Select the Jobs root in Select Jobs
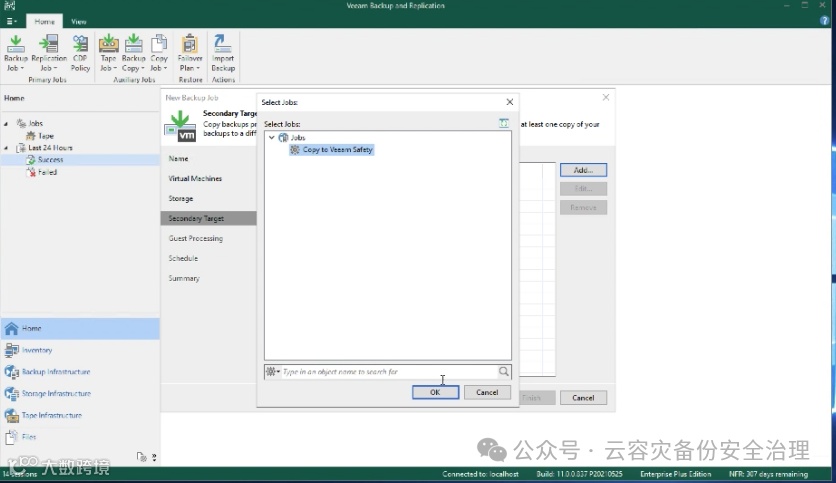This screenshot has height=483, width=836. 298,138
